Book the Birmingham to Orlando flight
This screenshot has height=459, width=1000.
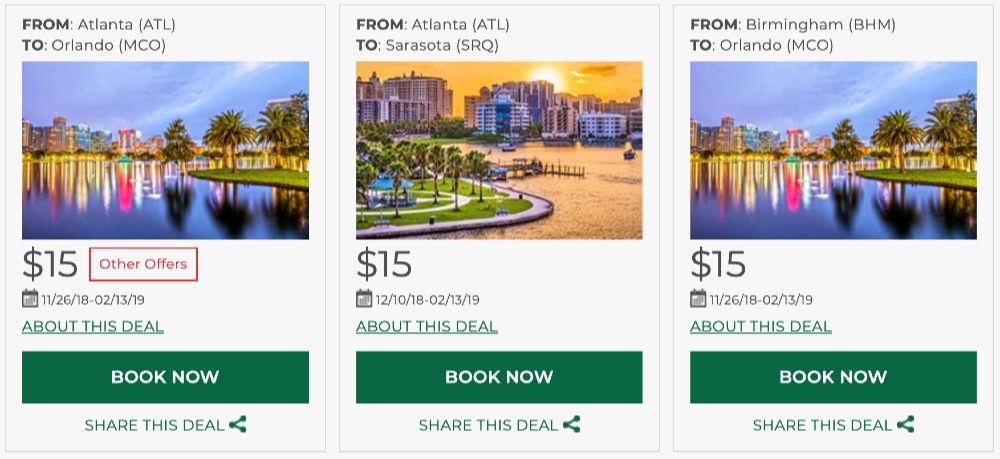click(833, 377)
